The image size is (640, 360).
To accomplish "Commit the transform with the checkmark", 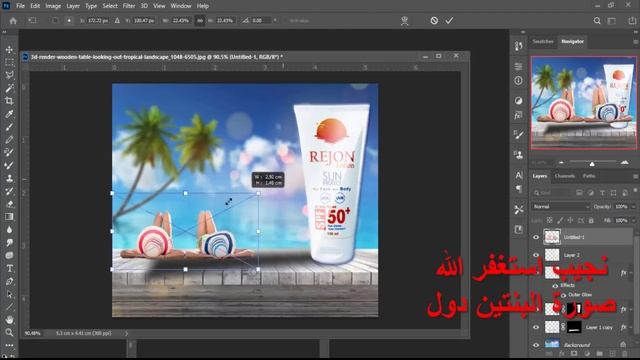I will tap(449, 20).
